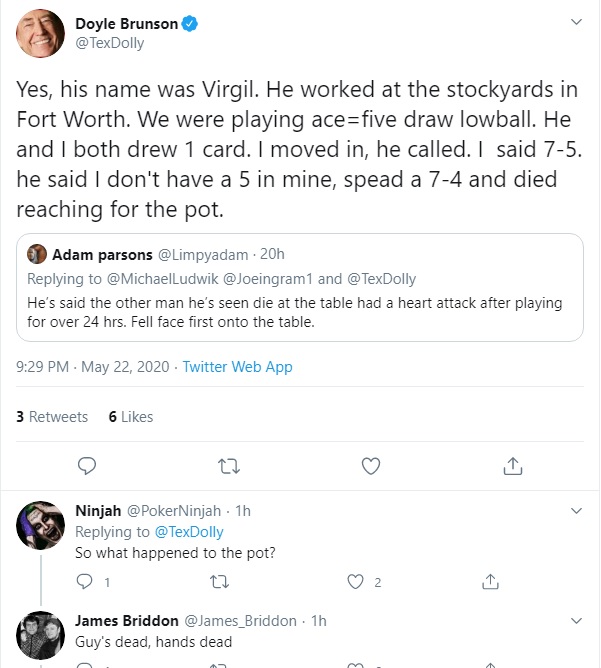Share Ninjah's reply tweet
This screenshot has height=668, width=601.
pos(490,582)
